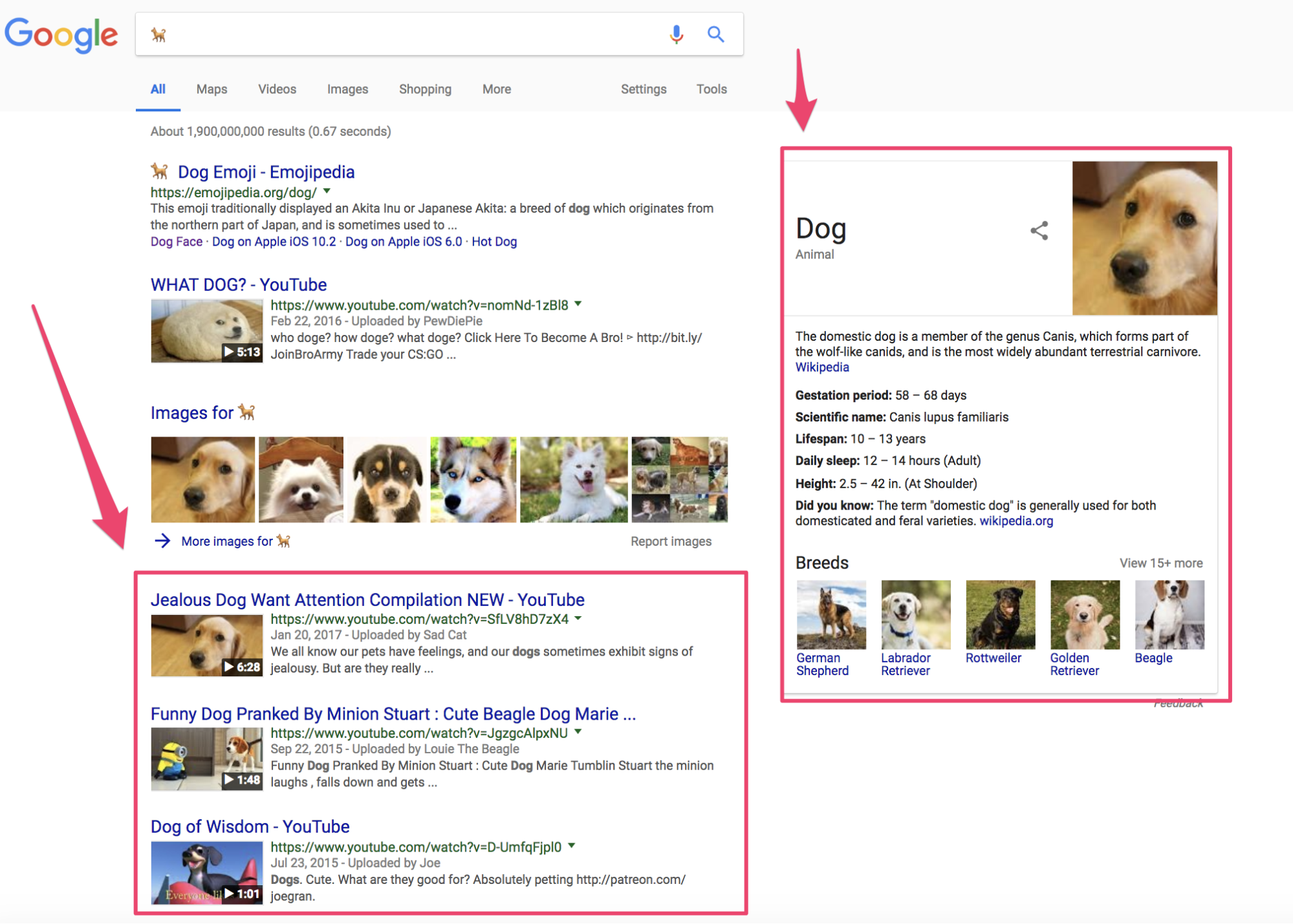Expand emojipedia.org URL dropdown arrow

click(327, 191)
